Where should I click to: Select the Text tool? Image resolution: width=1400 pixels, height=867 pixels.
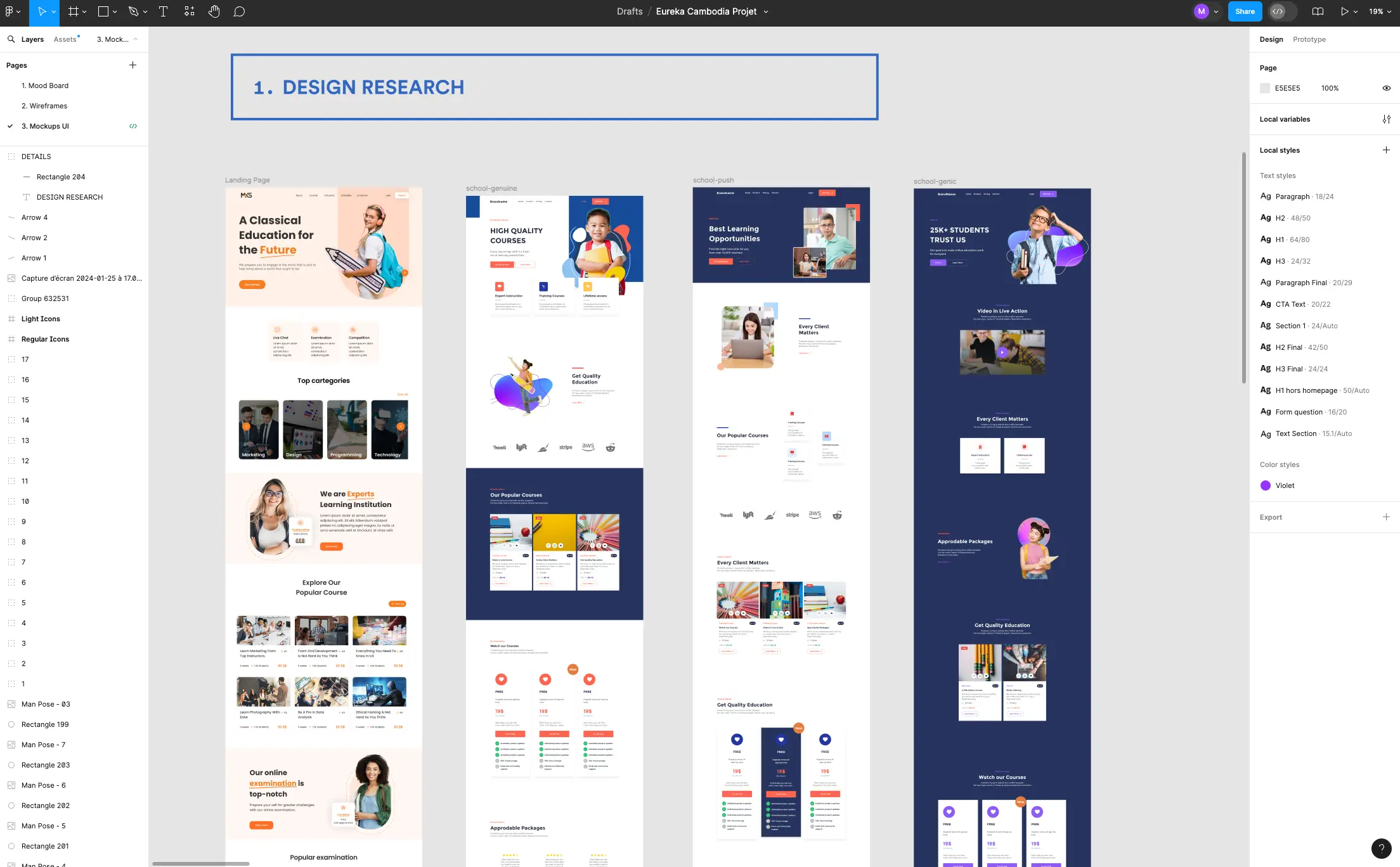(x=163, y=11)
